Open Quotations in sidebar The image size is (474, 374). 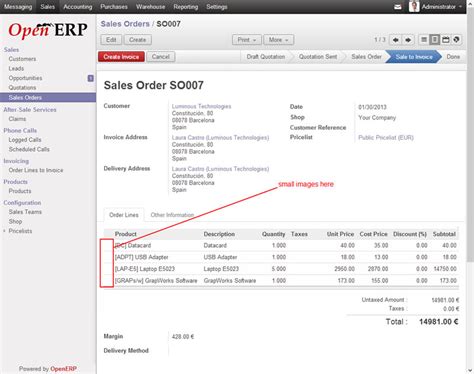(22, 88)
